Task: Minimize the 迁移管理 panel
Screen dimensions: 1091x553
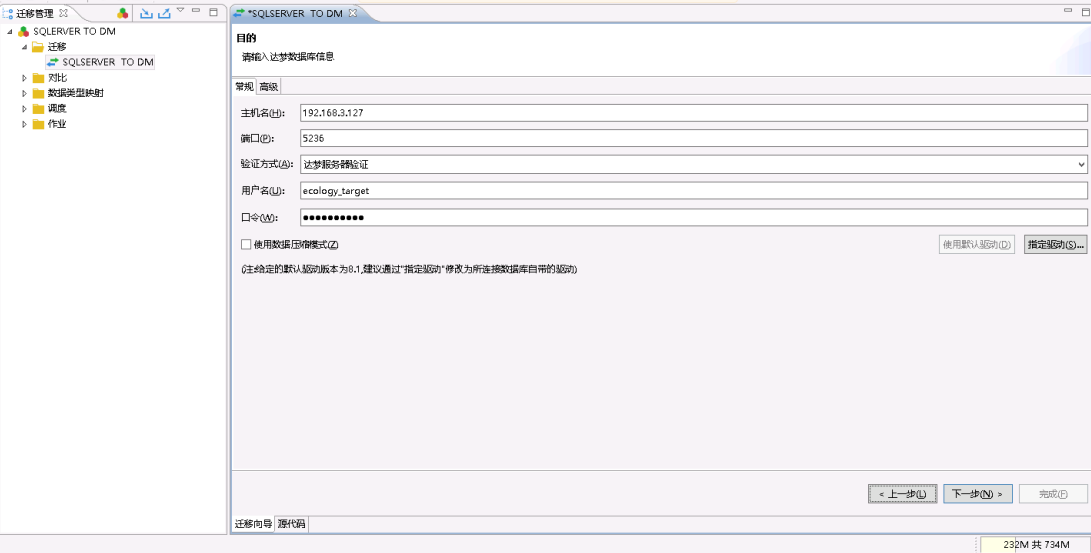Action: [196, 11]
